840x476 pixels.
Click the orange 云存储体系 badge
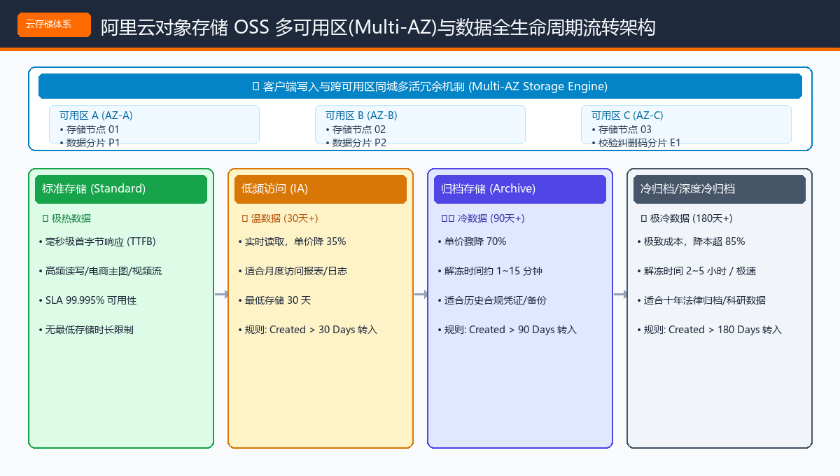(x=54, y=25)
